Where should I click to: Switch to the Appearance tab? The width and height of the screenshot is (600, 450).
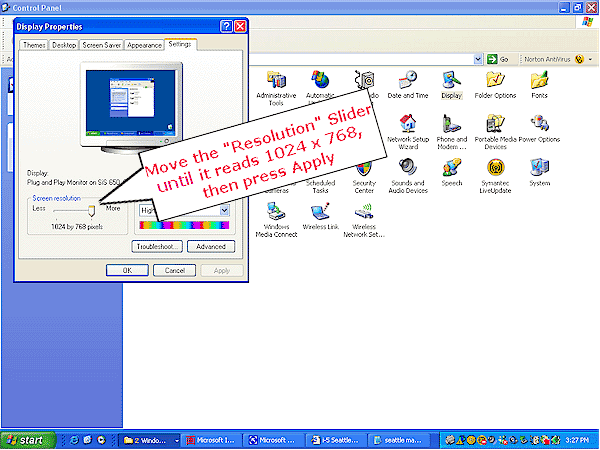pyautogui.click(x=144, y=45)
